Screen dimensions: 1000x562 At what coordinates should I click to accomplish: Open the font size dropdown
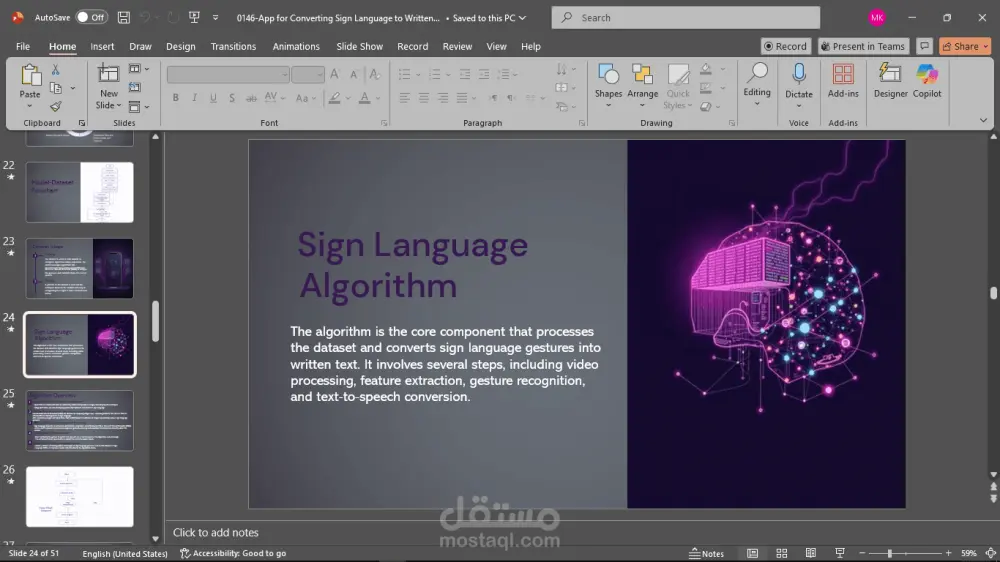tap(320, 75)
